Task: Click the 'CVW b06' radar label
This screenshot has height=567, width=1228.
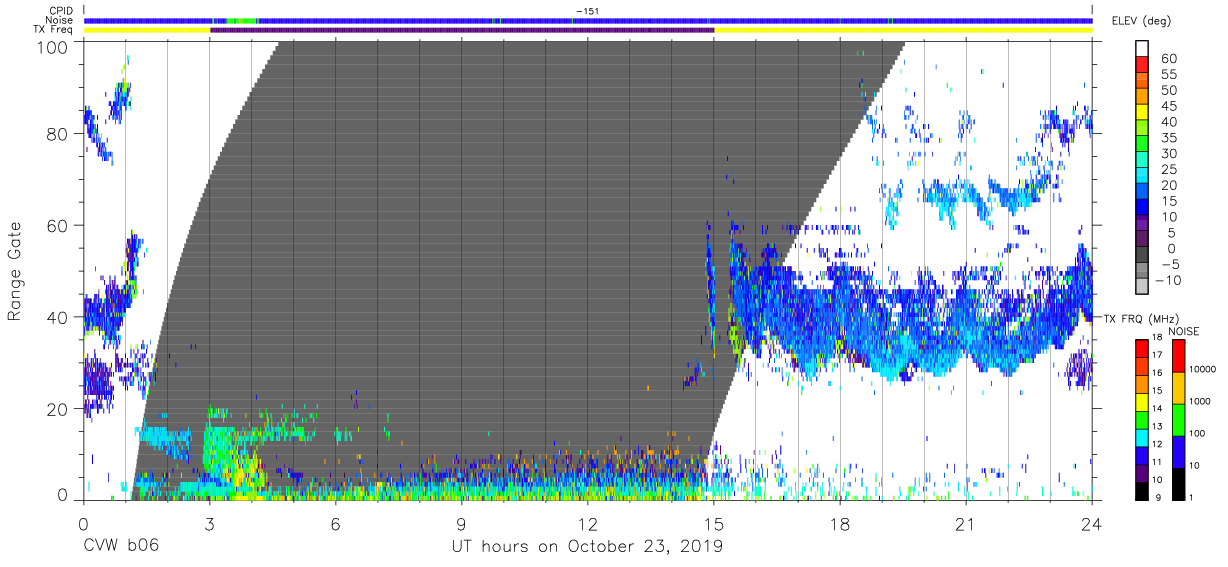Action: point(121,546)
